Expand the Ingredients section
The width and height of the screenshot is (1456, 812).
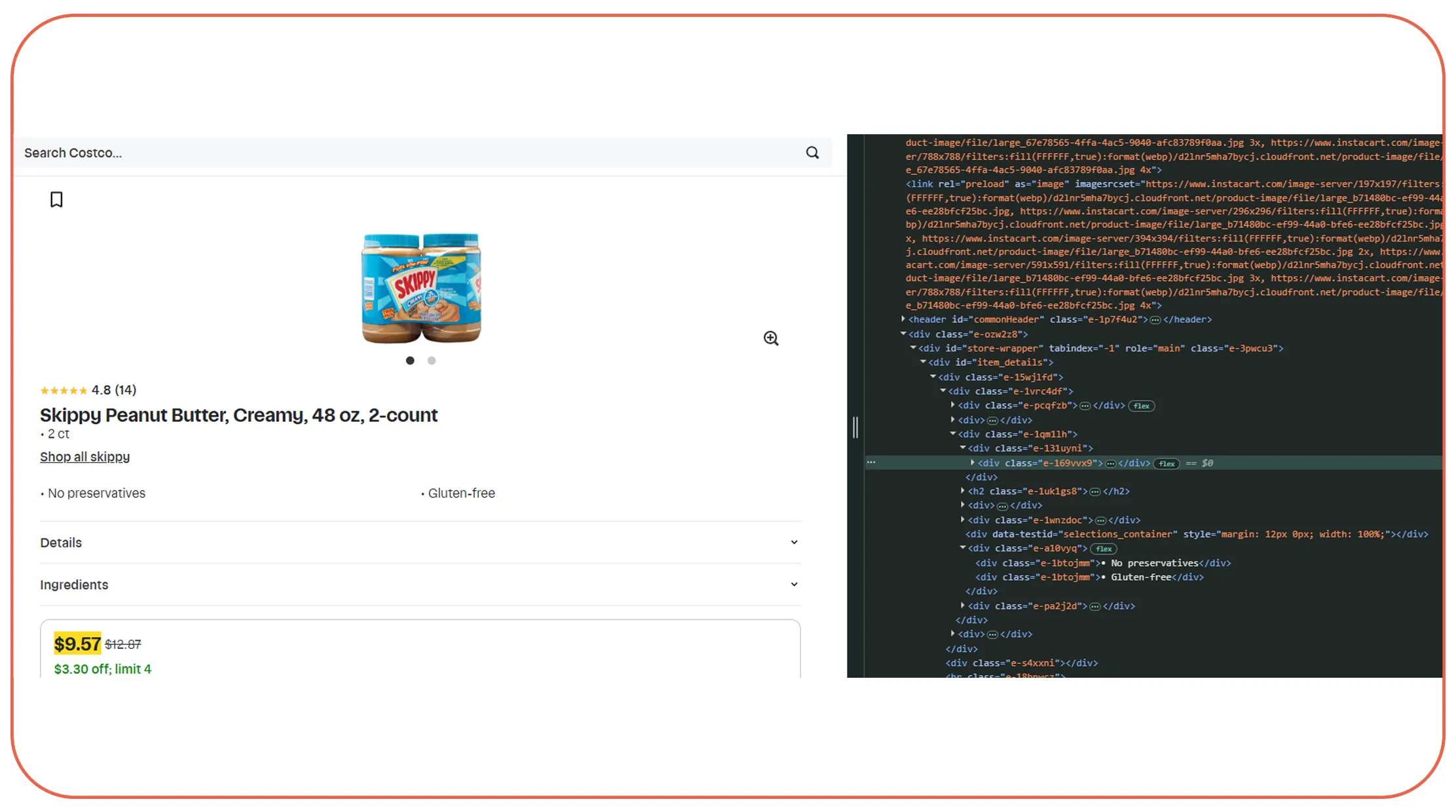coord(420,584)
